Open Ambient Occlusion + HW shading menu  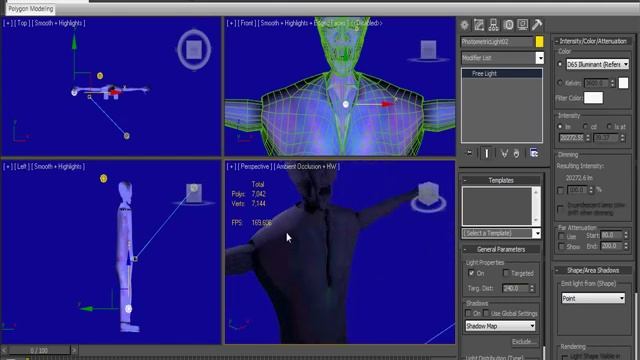(x=307, y=167)
